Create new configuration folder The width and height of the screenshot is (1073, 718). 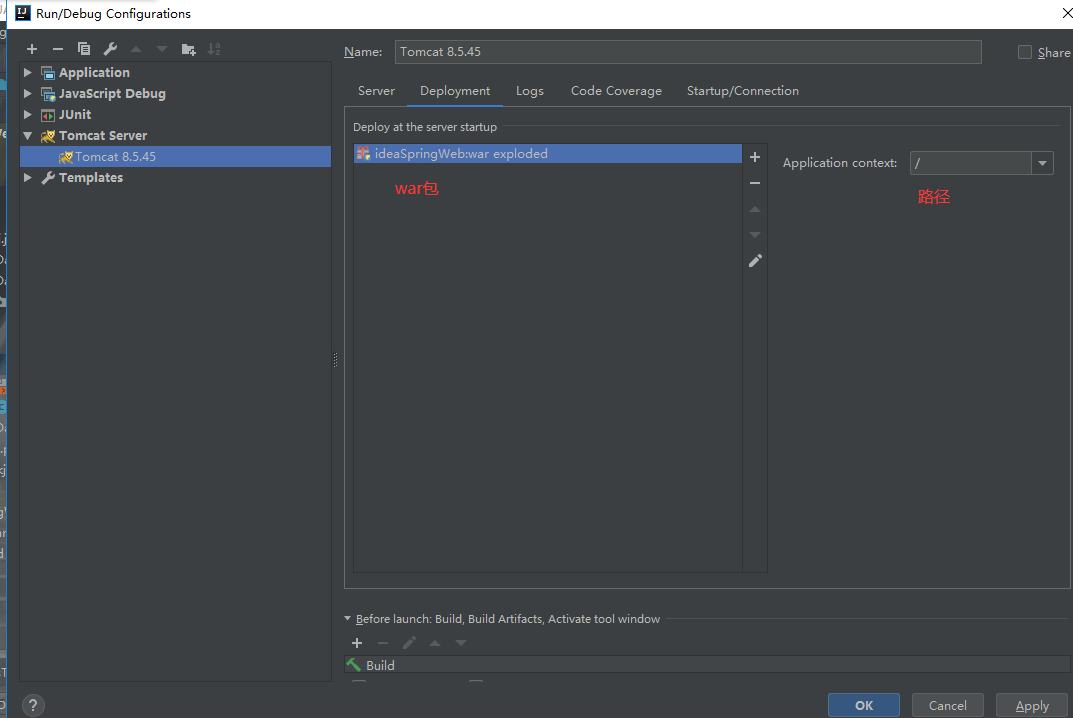[188, 49]
